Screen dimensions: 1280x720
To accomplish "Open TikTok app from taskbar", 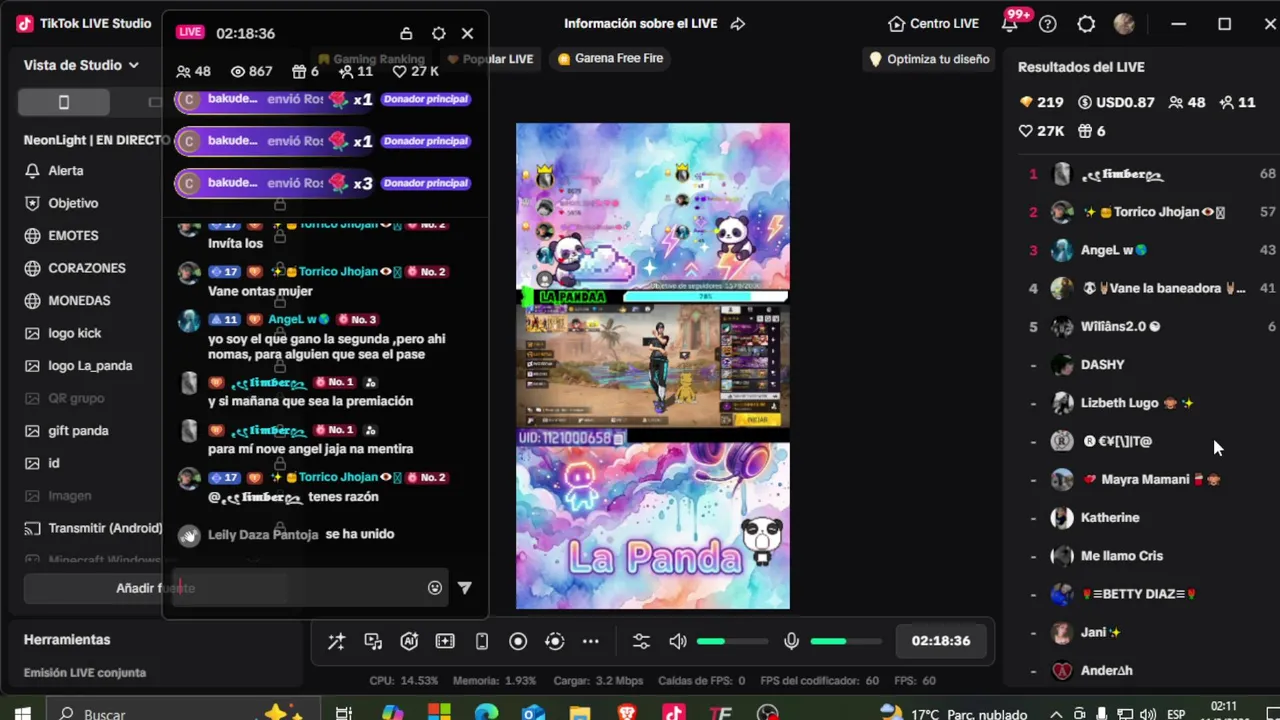I will pos(674,714).
